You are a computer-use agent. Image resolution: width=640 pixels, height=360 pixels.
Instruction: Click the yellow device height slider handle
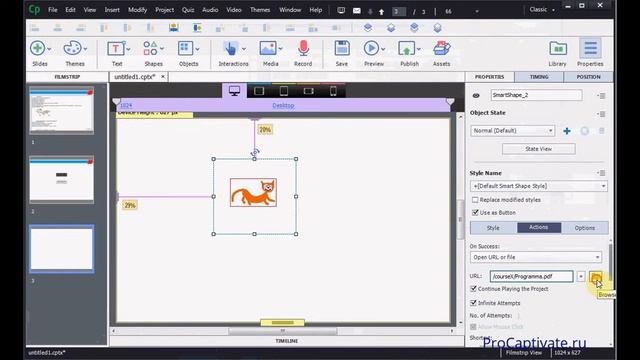tap(282, 323)
